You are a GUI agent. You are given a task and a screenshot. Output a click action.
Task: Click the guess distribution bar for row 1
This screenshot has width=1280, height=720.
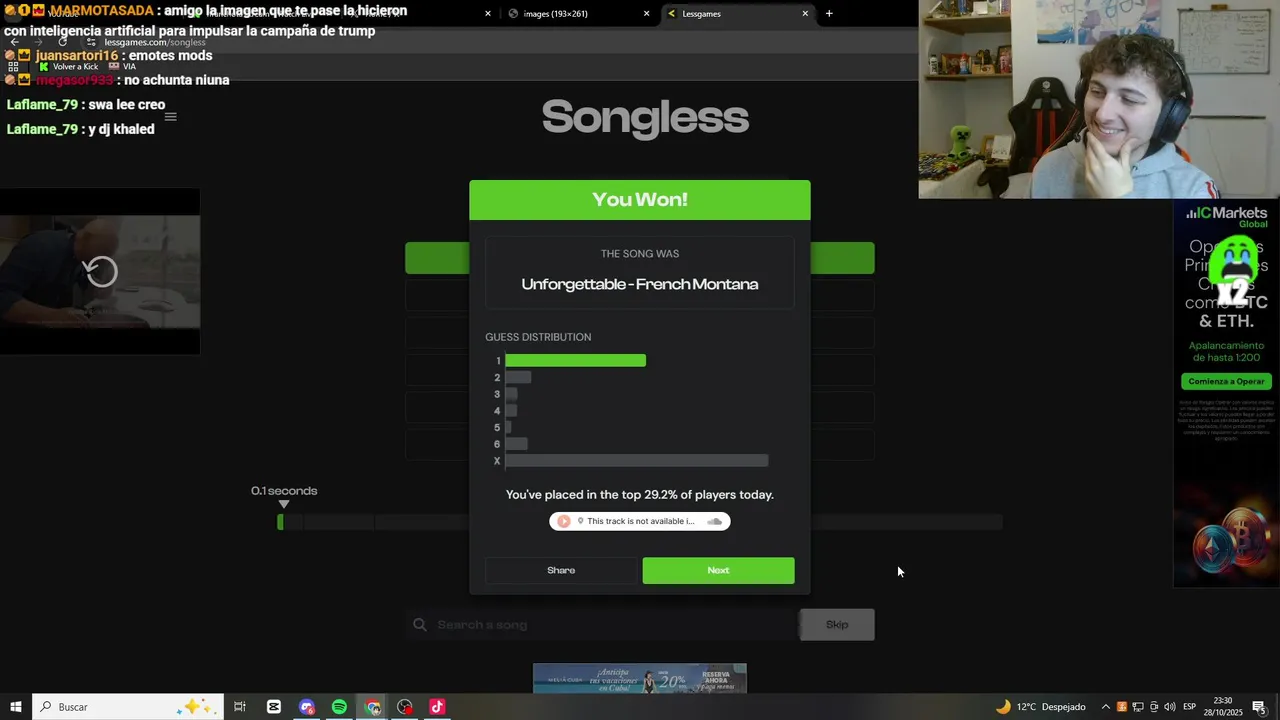coord(575,360)
